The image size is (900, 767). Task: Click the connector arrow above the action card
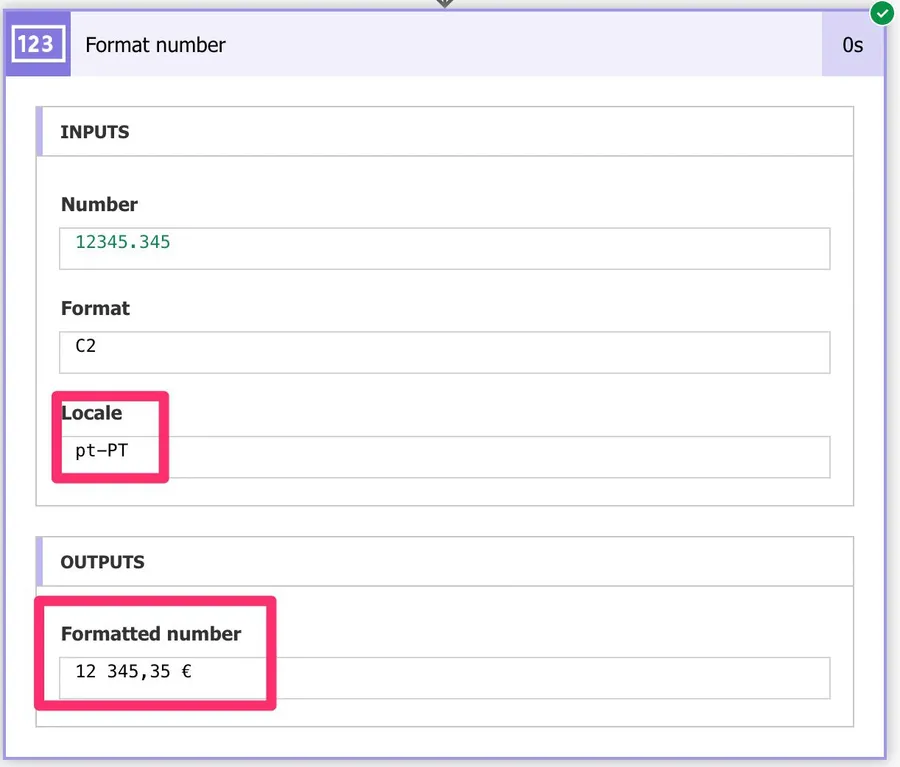tap(445, 4)
